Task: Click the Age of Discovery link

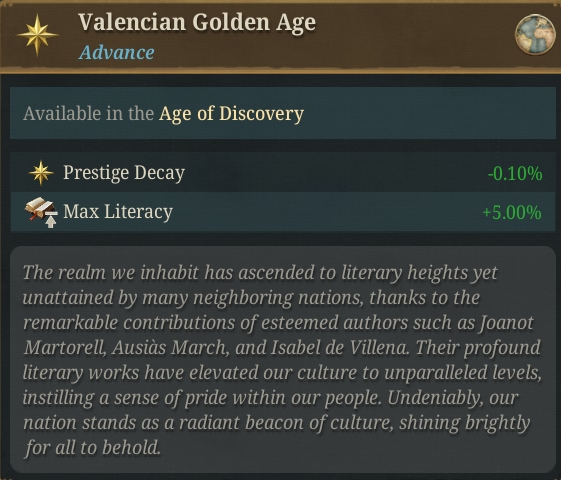Action: [x=231, y=114]
